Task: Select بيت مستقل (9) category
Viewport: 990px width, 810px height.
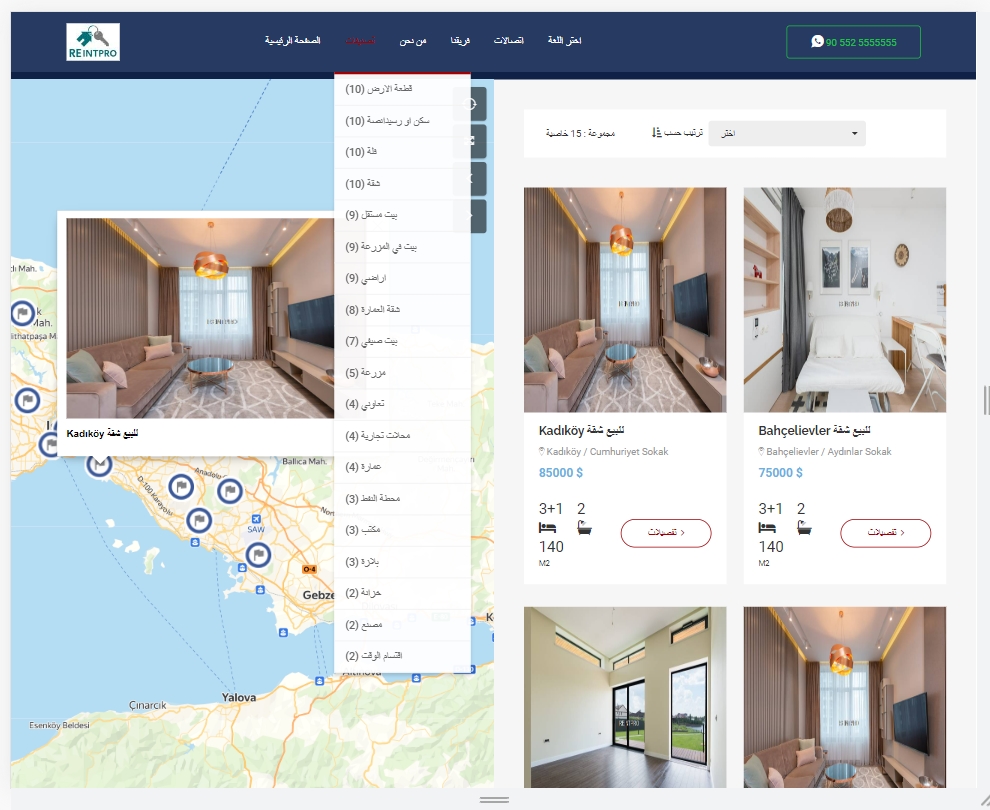Action: pyautogui.click(x=402, y=215)
